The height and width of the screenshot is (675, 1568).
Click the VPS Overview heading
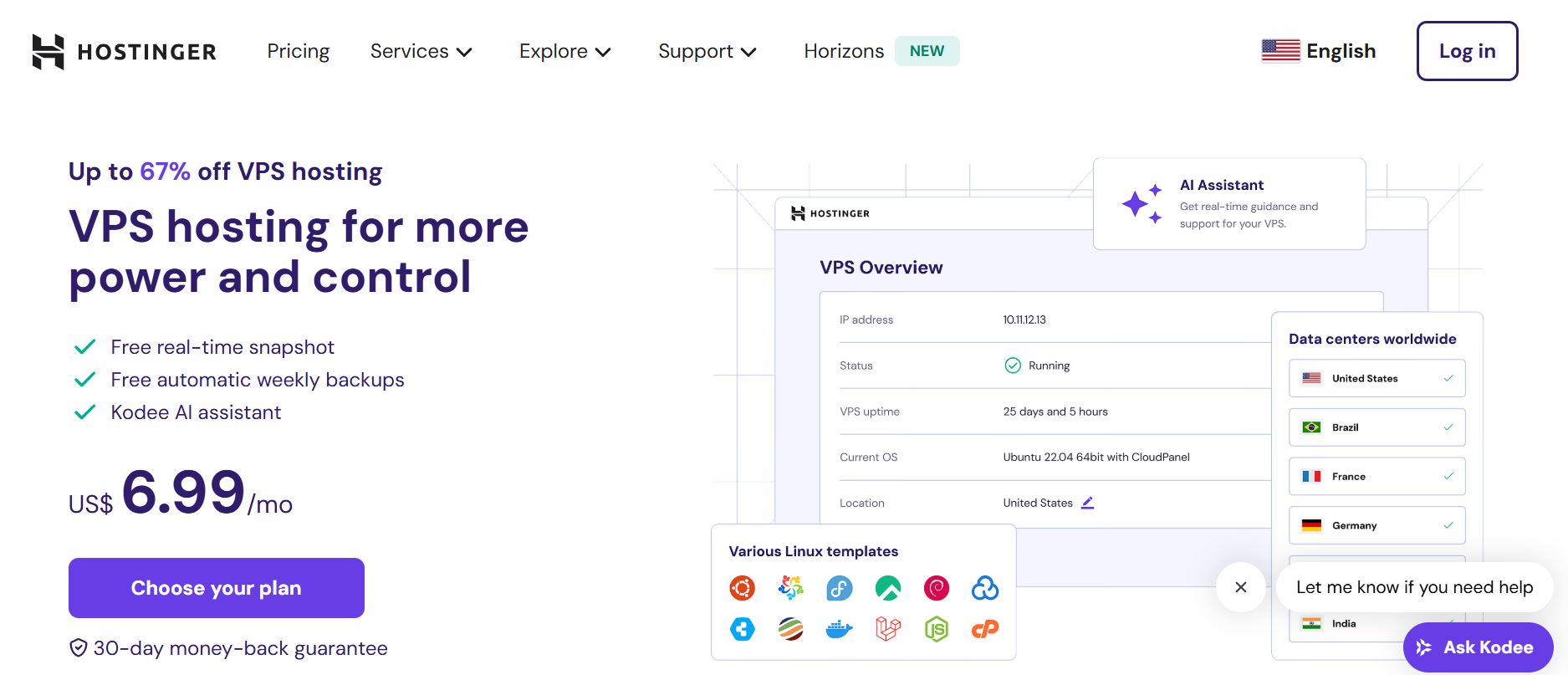tap(881, 268)
